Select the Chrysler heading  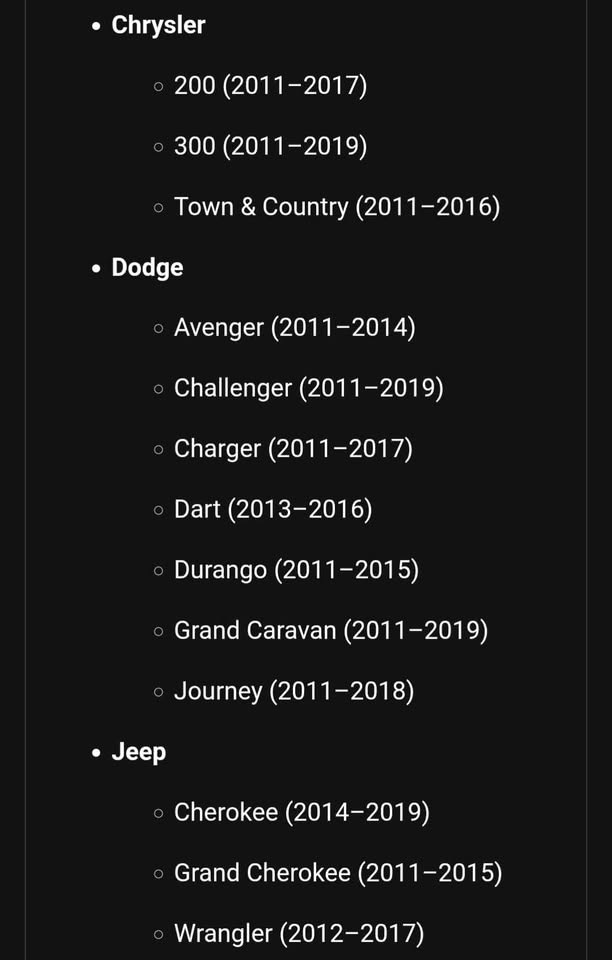(x=158, y=26)
